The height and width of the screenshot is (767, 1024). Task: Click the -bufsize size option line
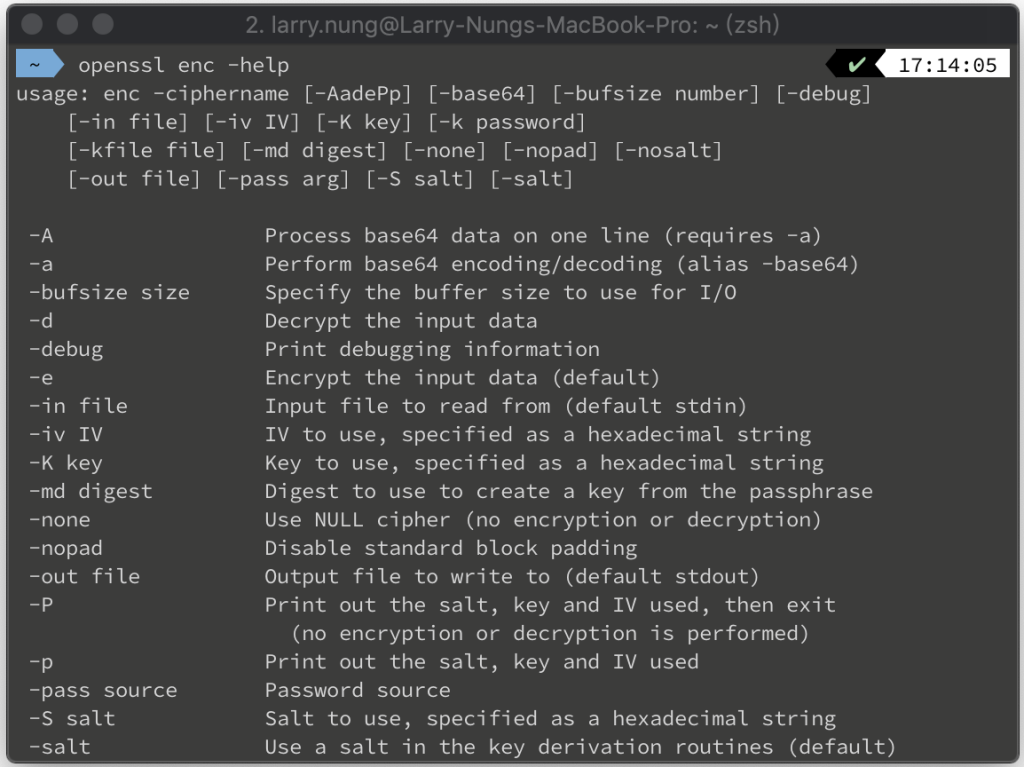point(109,292)
